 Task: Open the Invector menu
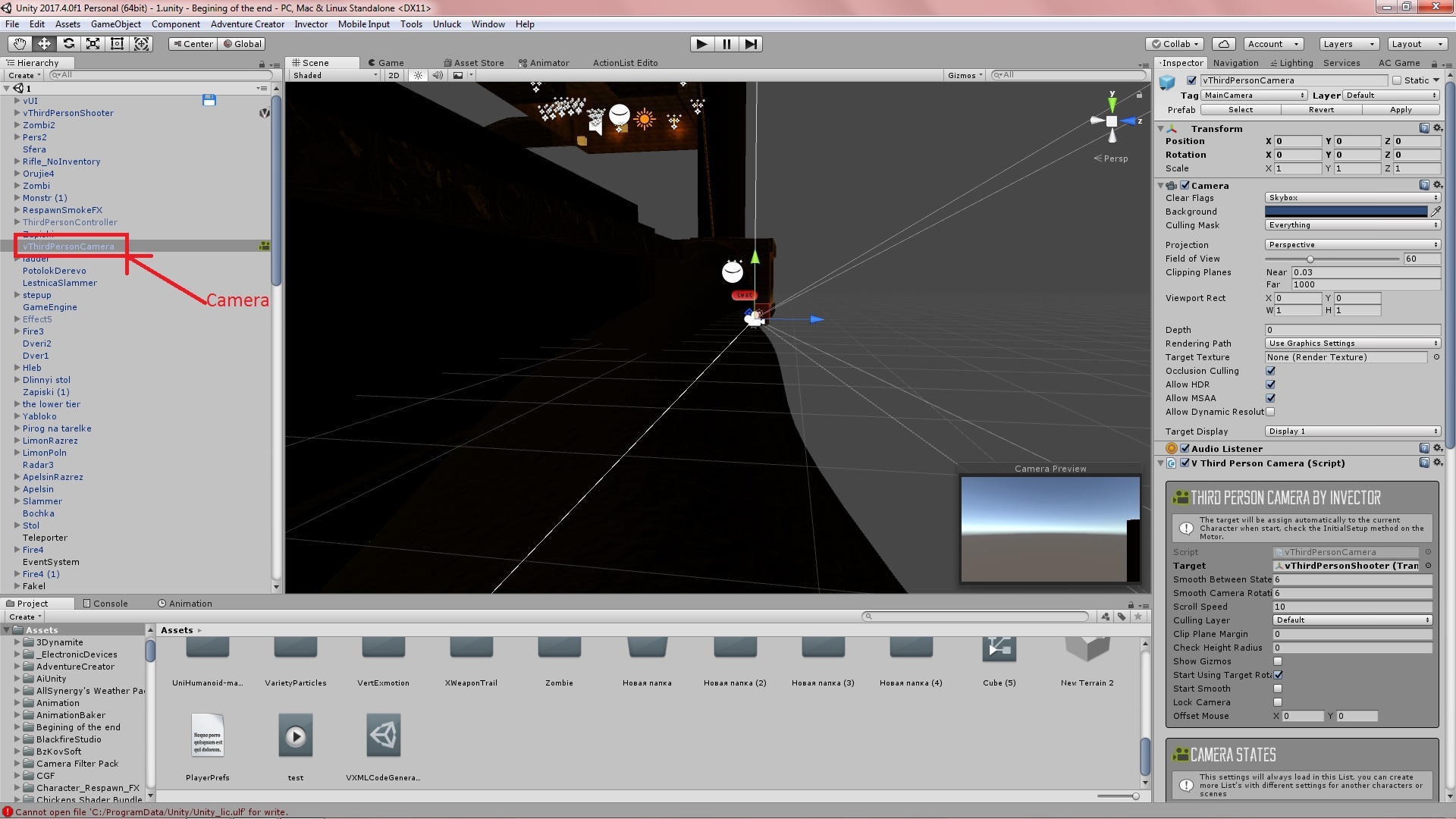(311, 24)
